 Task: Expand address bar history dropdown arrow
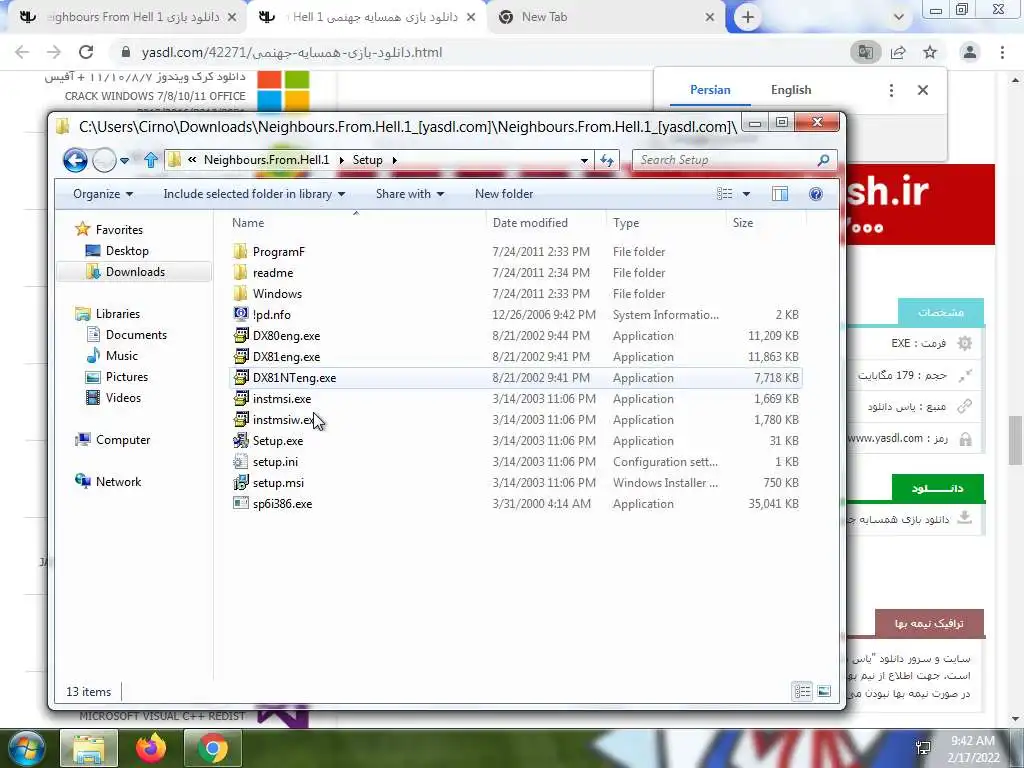pos(584,161)
